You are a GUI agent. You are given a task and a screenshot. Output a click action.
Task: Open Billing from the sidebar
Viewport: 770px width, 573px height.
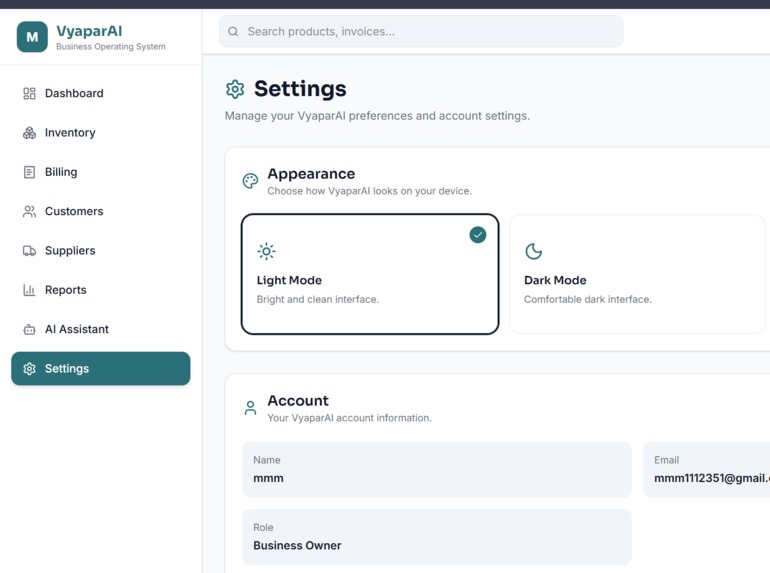[x=101, y=172]
